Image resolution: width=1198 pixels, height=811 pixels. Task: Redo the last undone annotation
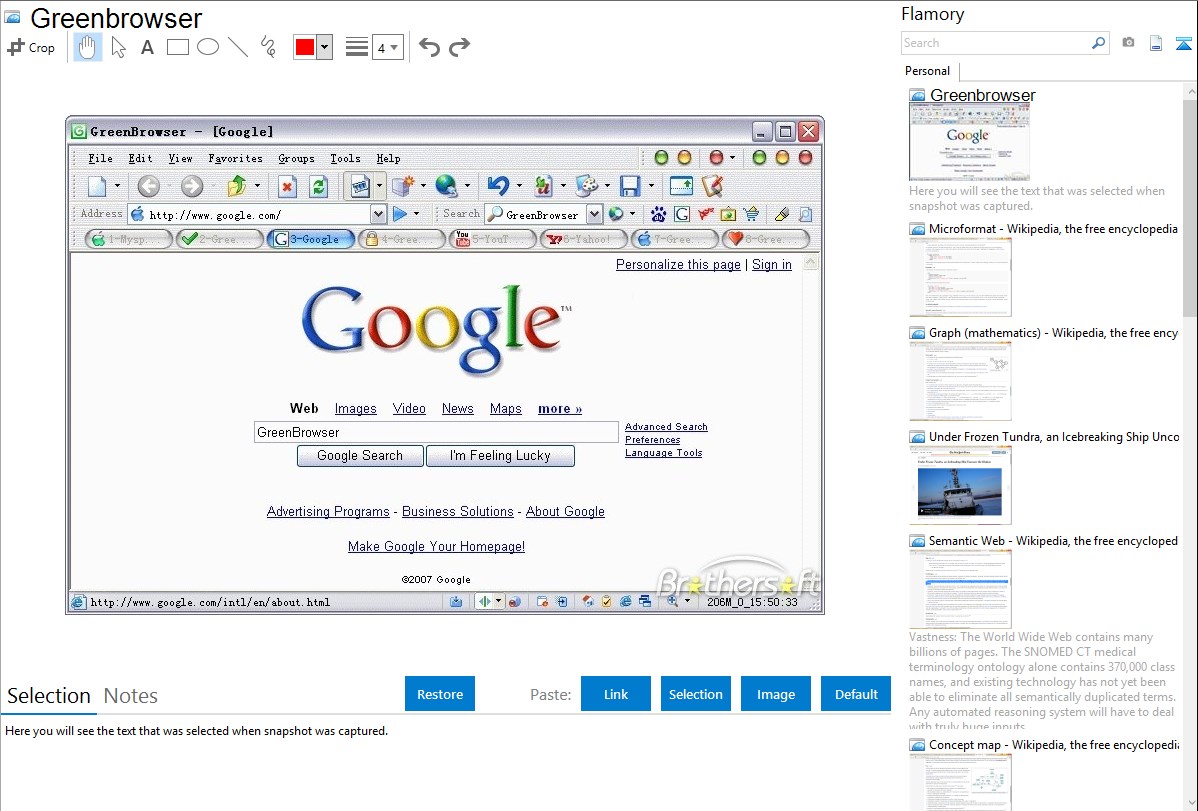coord(459,47)
